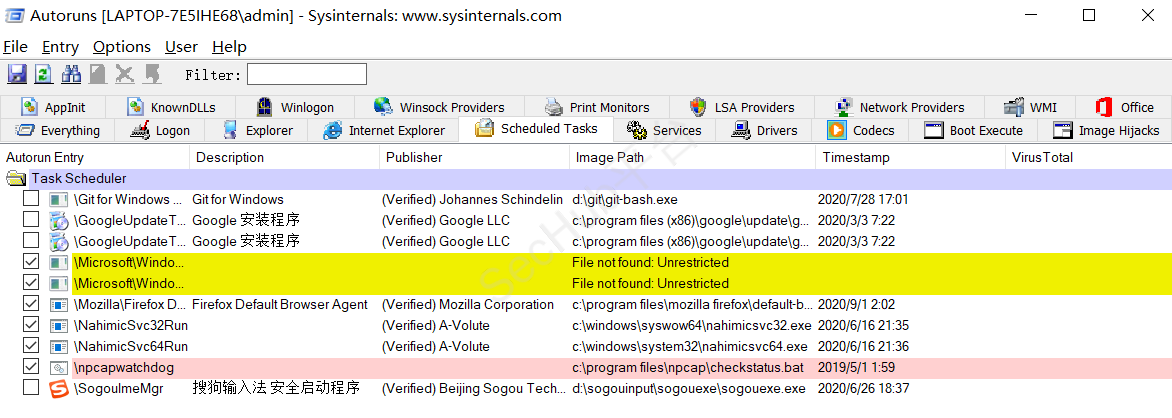The width and height of the screenshot is (1172, 418).
Task: Click timestamp 2019/5/1 1:59
Action: (x=857, y=367)
